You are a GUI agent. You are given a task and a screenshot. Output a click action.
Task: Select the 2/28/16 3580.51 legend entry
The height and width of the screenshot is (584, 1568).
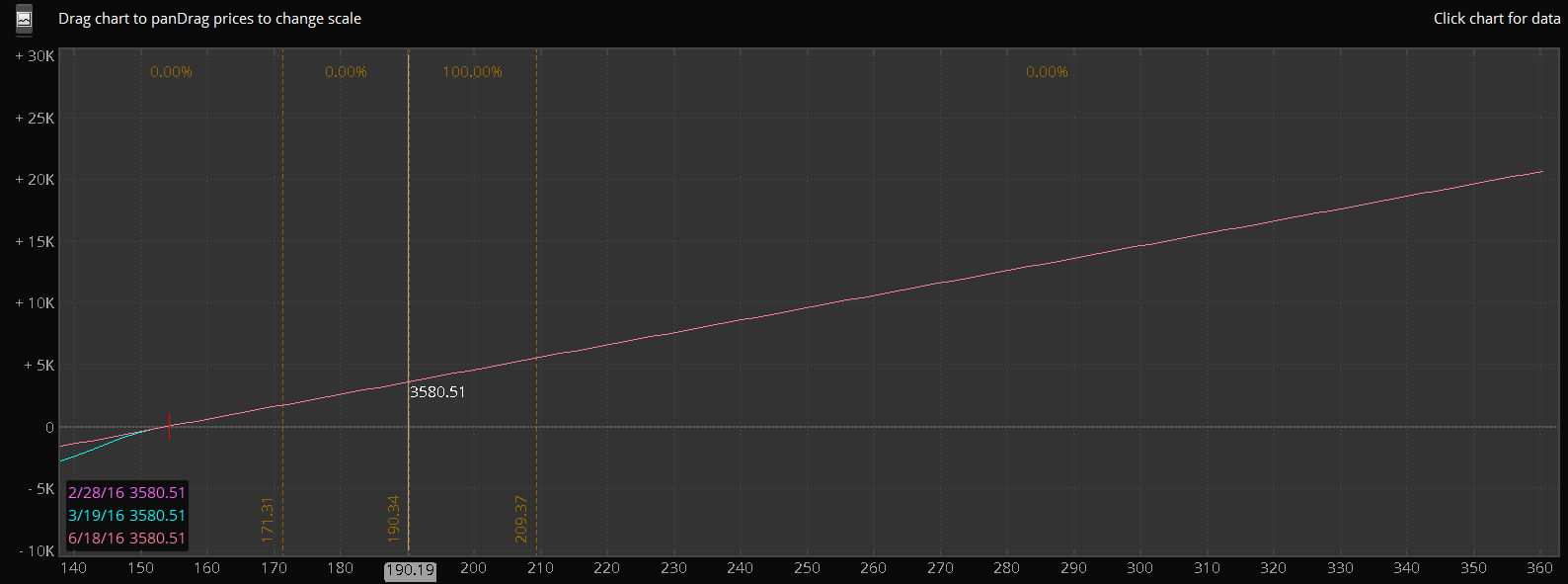[126, 492]
